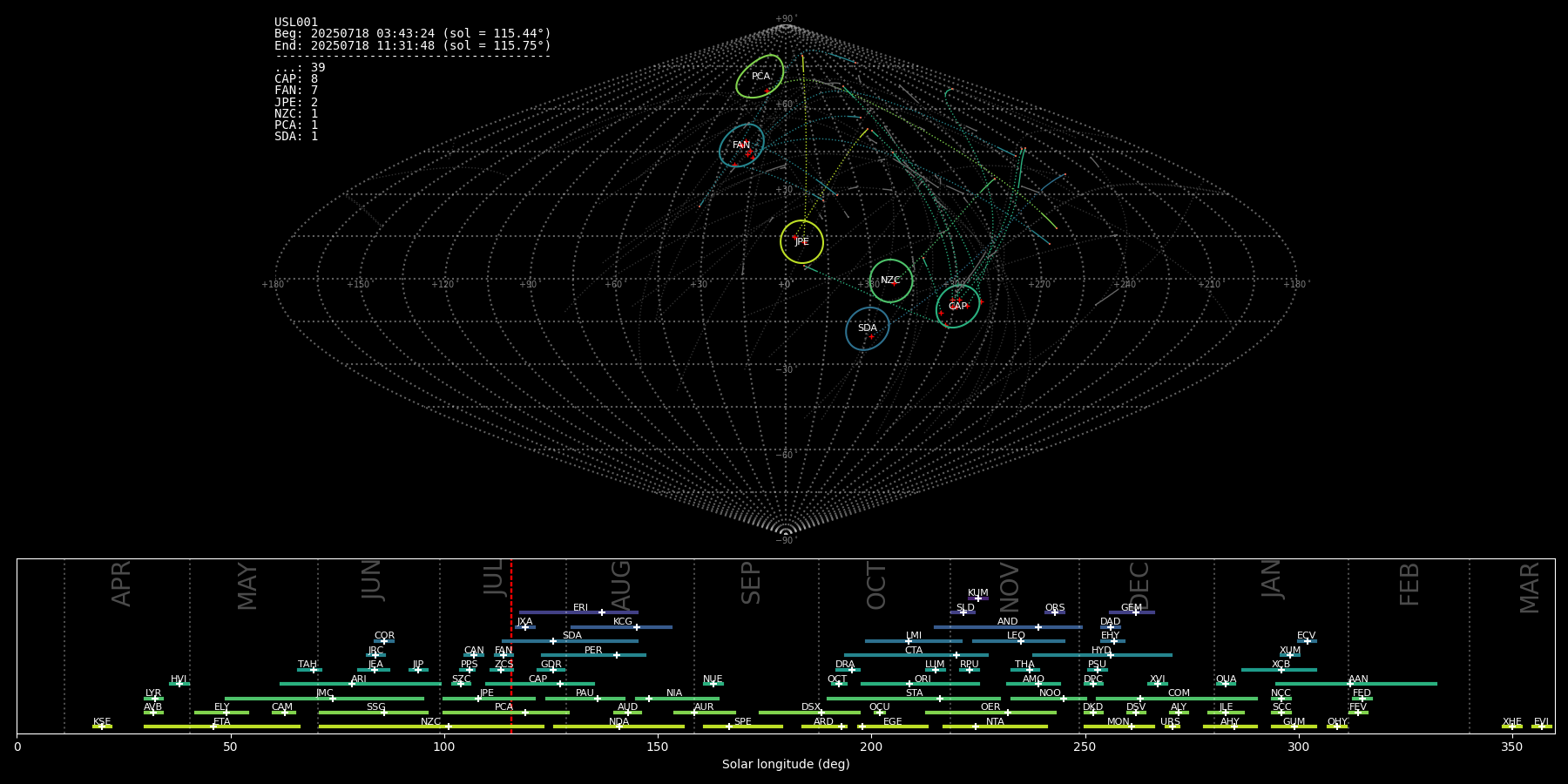Click the CAP radiant circle on sky map
Screen dimensions: 1568x784
tap(957, 306)
